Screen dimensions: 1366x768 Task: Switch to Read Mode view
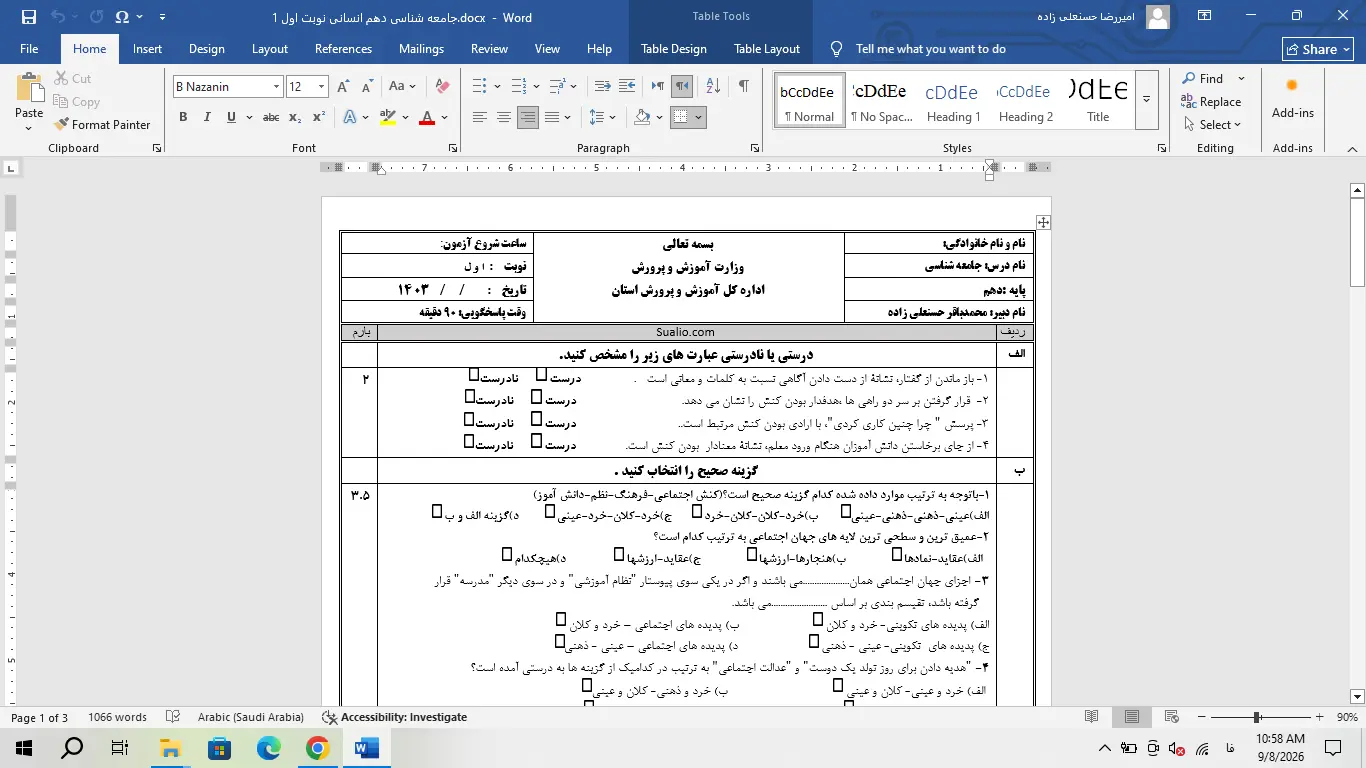[1092, 717]
